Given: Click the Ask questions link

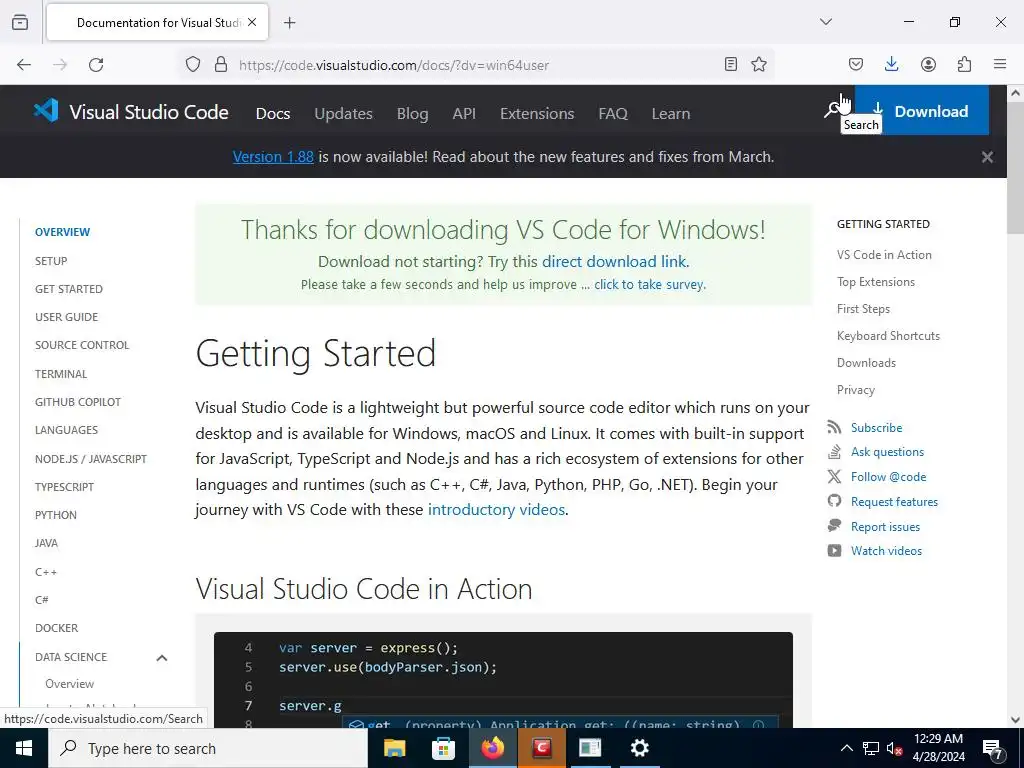Looking at the screenshot, I should coord(888,452).
